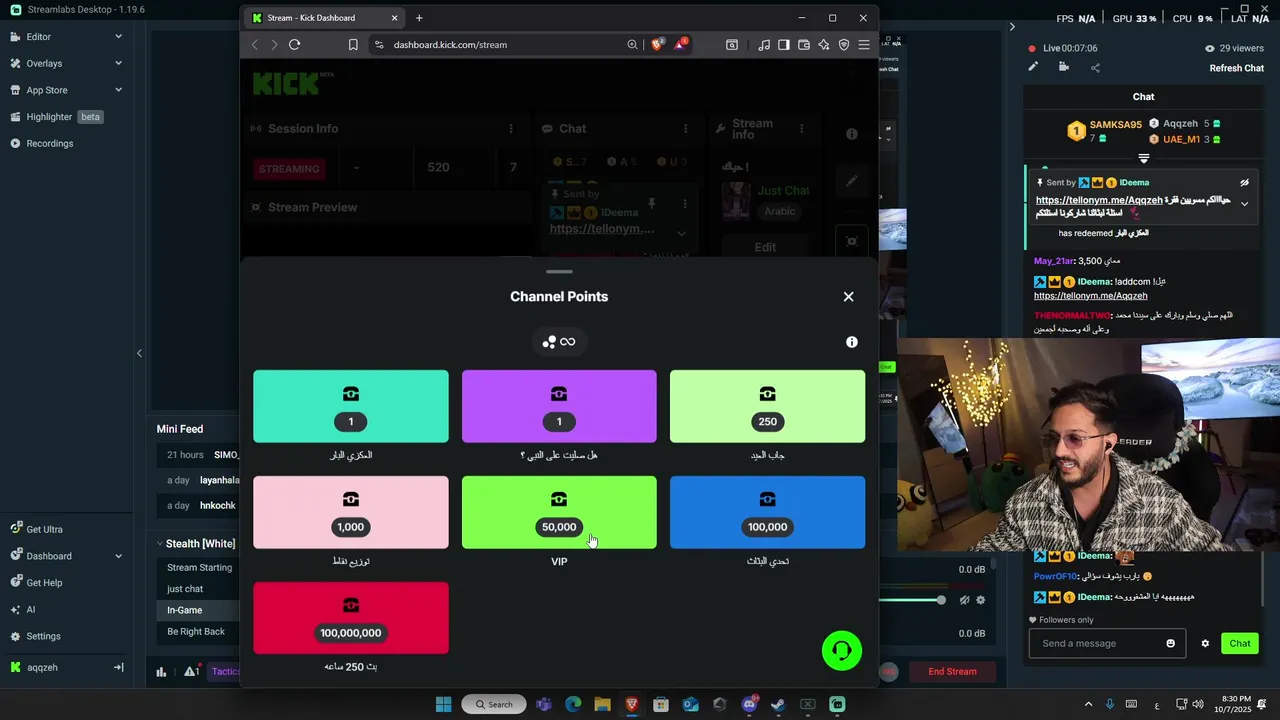Open the warning alert icon in Streamlabs footer

191,671
